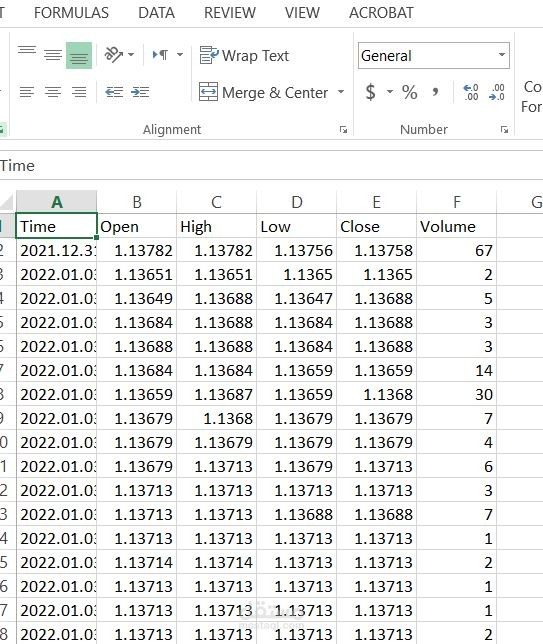Expand Merge & Center dropdown arrow
The height and width of the screenshot is (644, 543).
point(341,92)
